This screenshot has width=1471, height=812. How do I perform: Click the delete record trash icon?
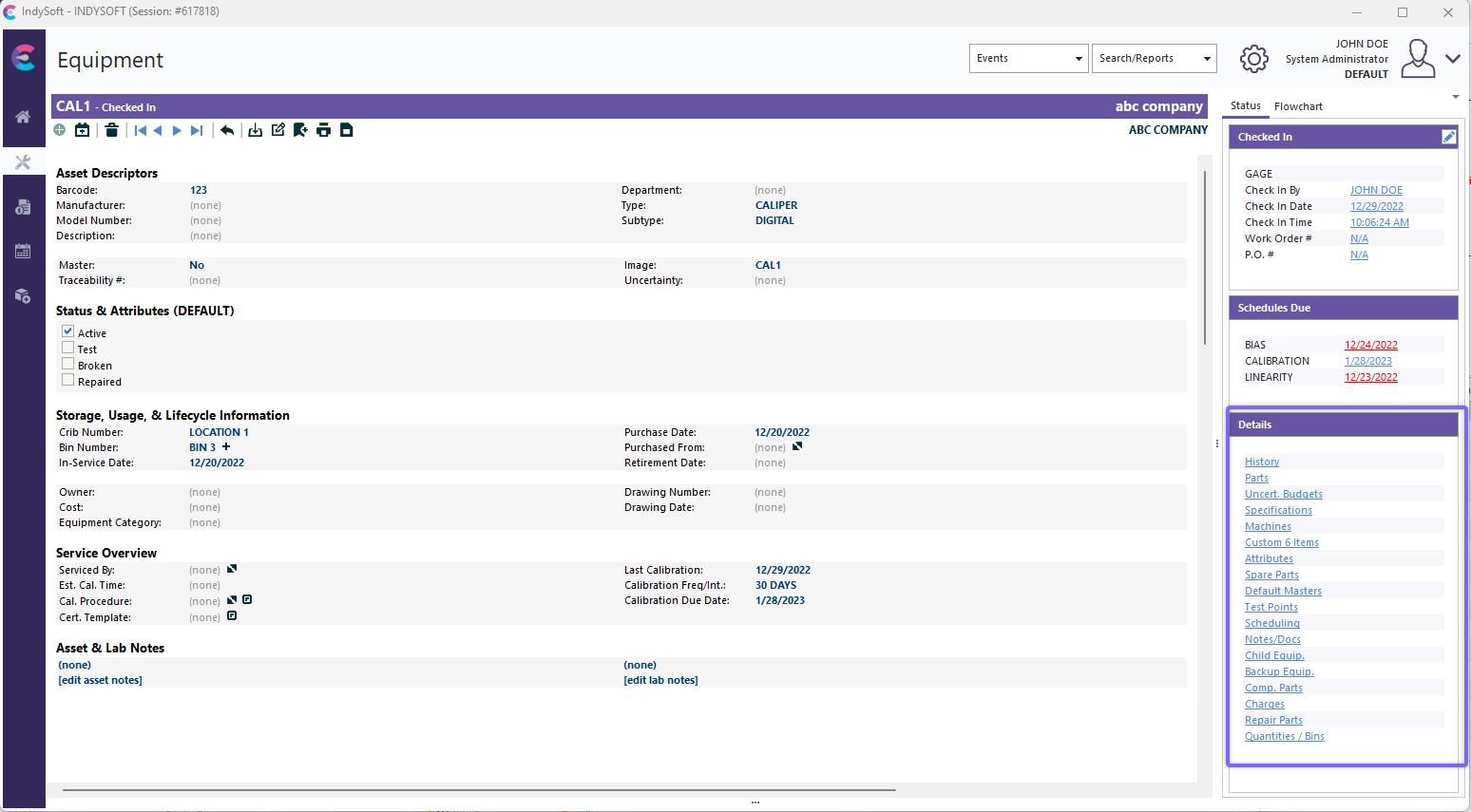tap(111, 130)
